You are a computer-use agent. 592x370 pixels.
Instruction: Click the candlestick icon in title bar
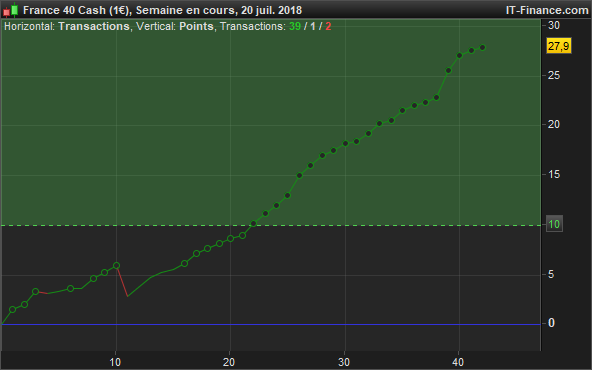11,10
